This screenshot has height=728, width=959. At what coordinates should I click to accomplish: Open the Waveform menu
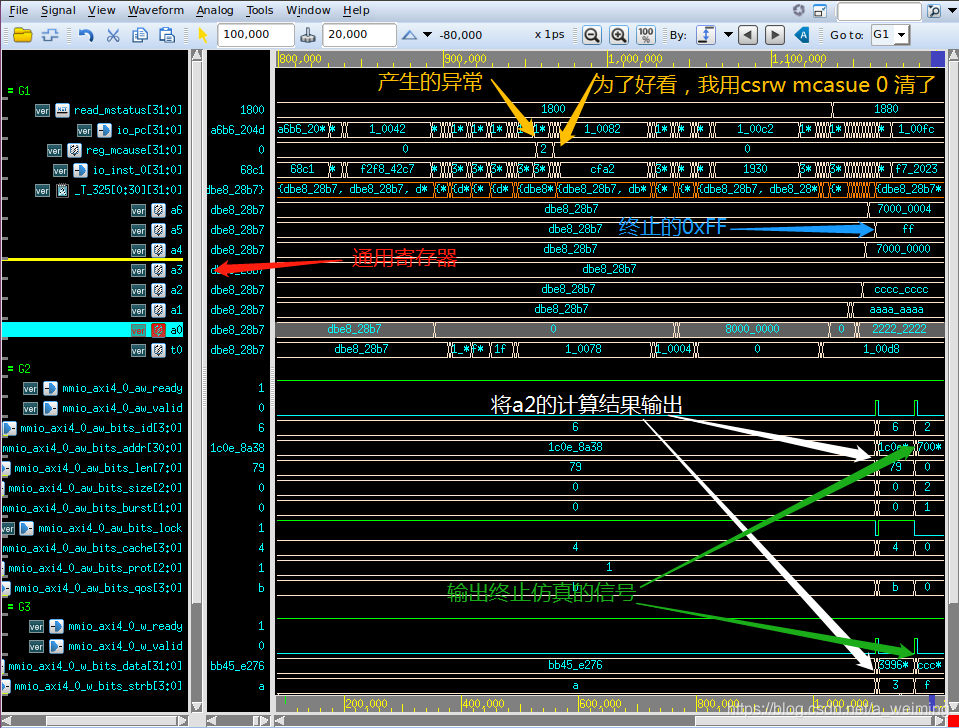point(156,10)
